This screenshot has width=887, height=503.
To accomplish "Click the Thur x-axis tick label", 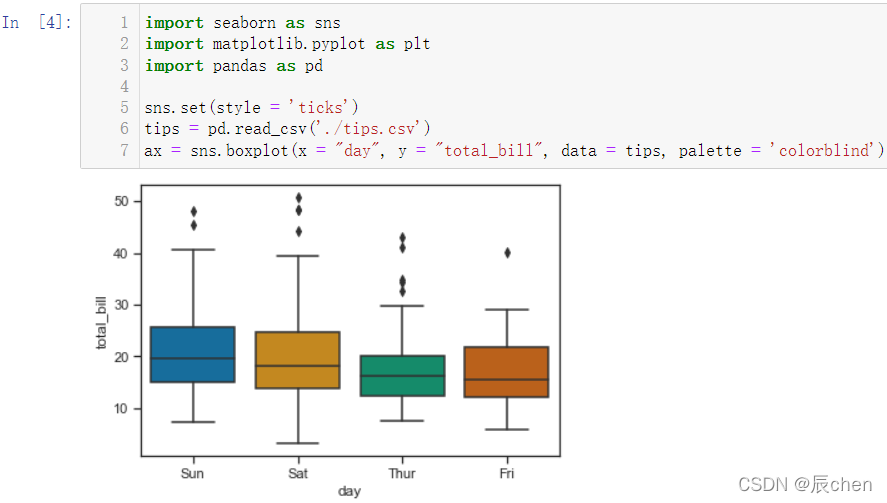I will coord(402,473).
